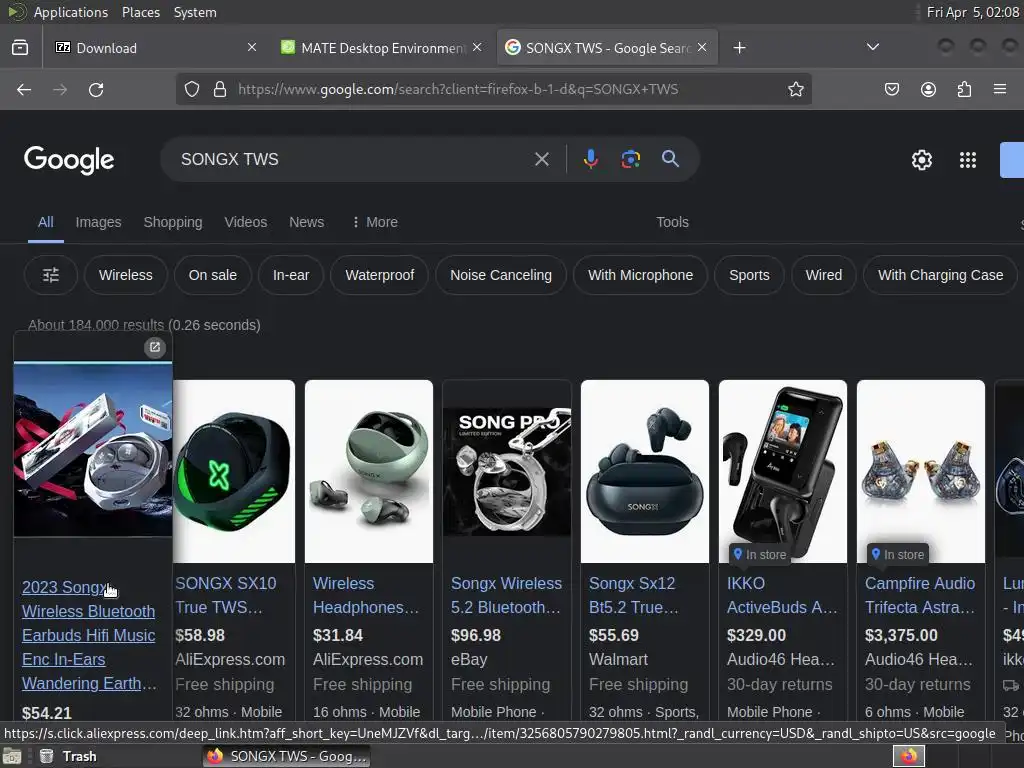Show desktop from the bottom panel
The image size is (1024, 768).
click(x=12, y=756)
